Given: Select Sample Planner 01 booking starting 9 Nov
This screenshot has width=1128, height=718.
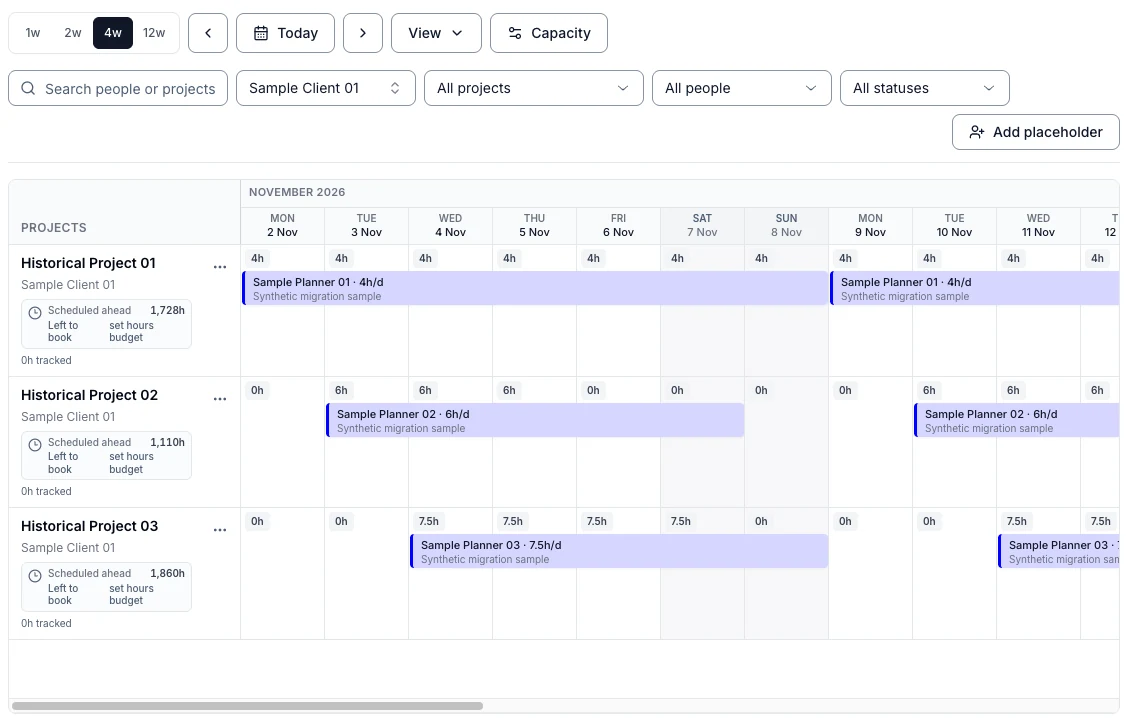Looking at the screenshot, I should tap(975, 288).
